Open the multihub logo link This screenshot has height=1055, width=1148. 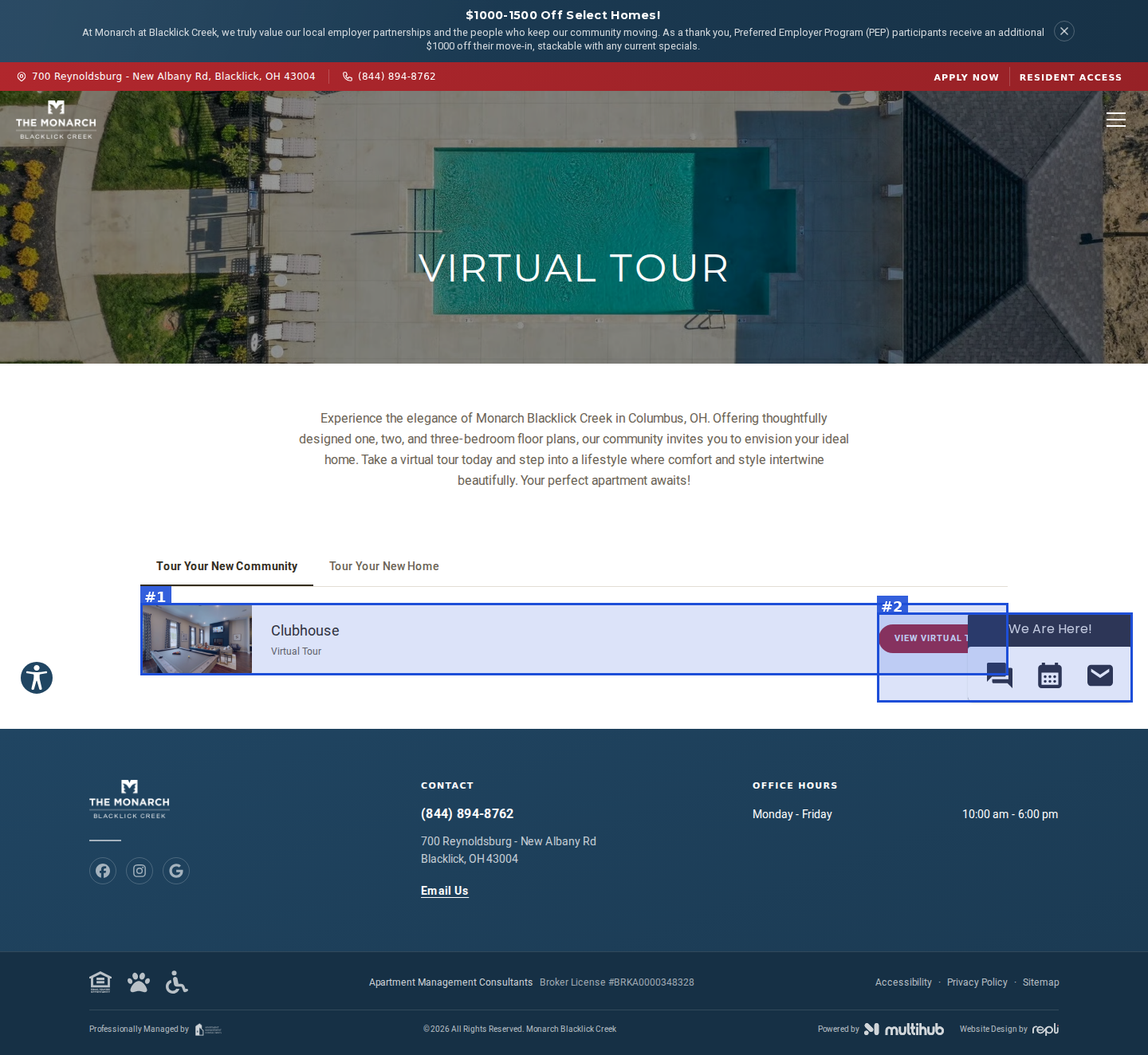pyautogui.click(x=904, y=1029)
